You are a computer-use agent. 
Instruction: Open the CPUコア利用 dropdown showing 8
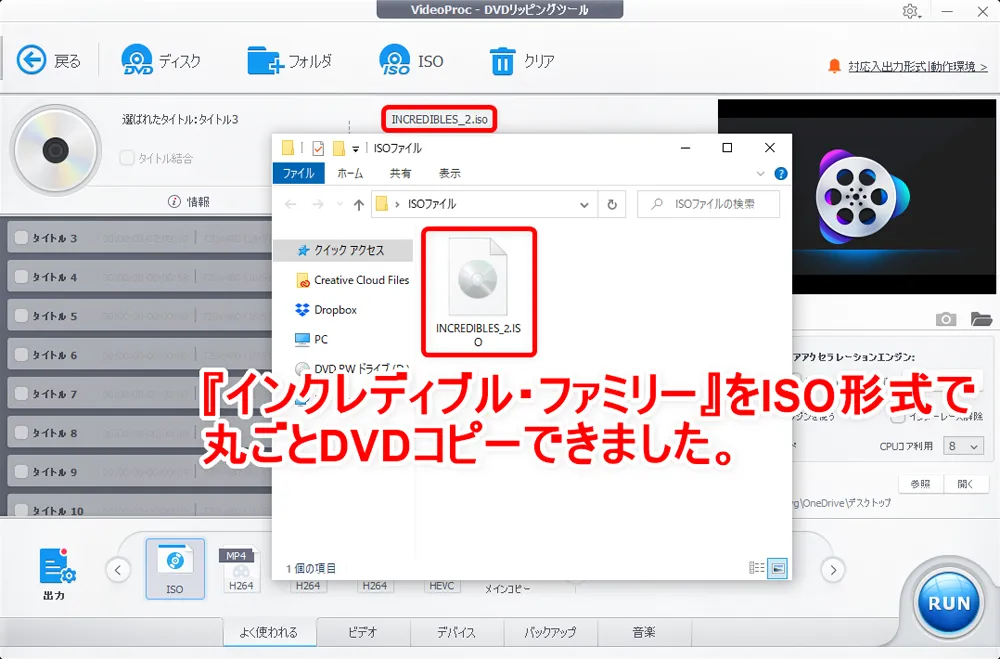963,446
